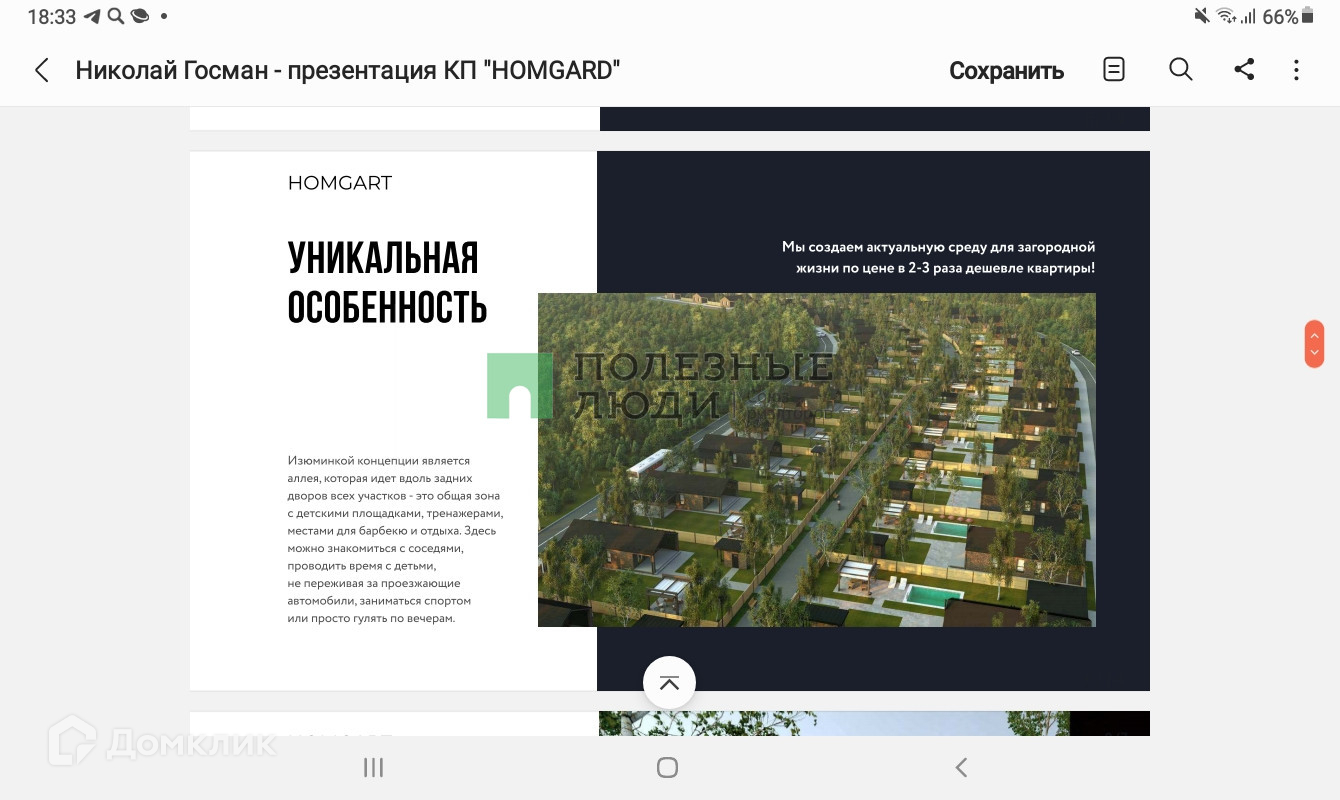Tap the muted sound status icon
Viewport: 1340px width, 800px height.
tap(1202, 17)
